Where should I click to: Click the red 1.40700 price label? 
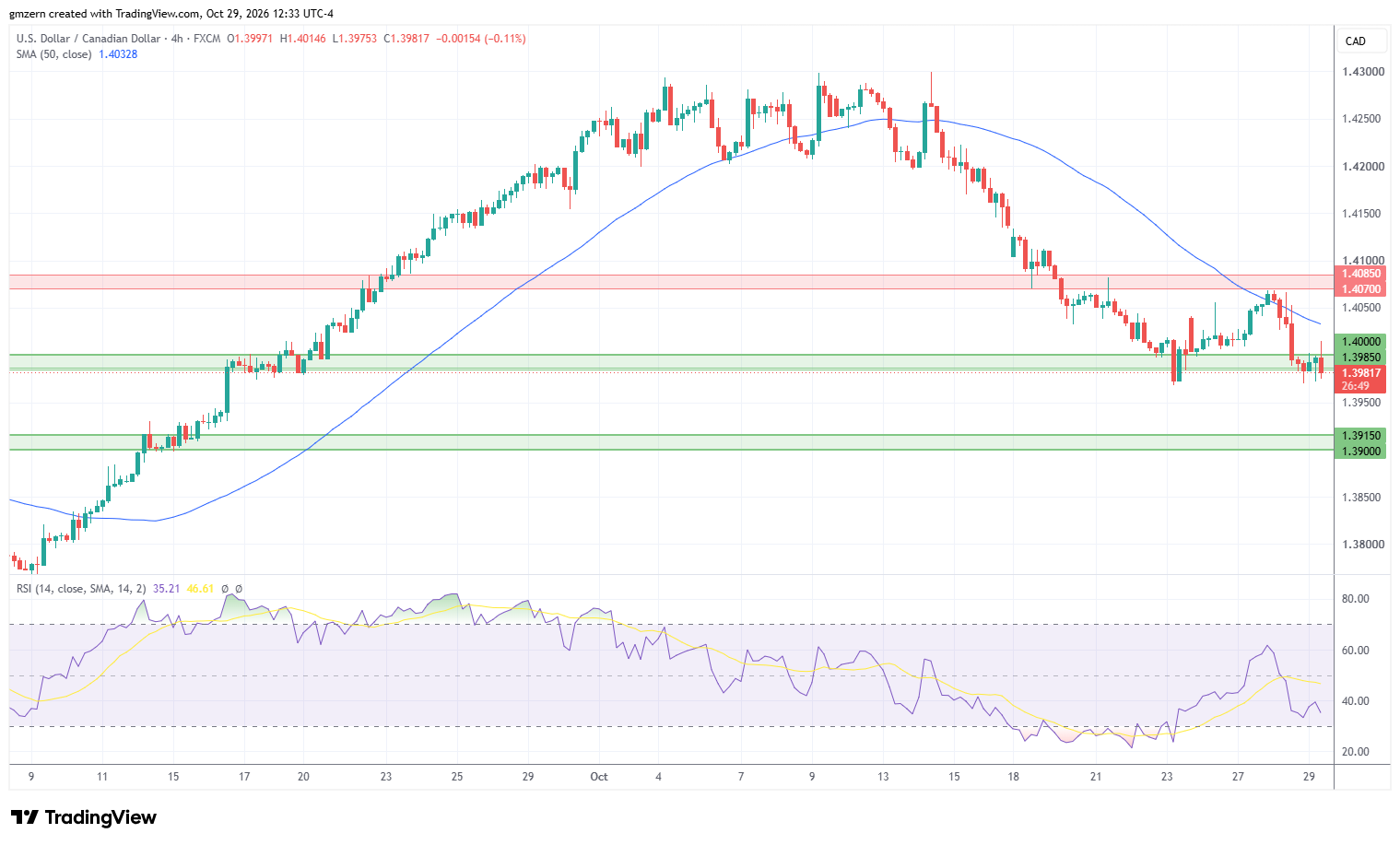click(1361, 289)
